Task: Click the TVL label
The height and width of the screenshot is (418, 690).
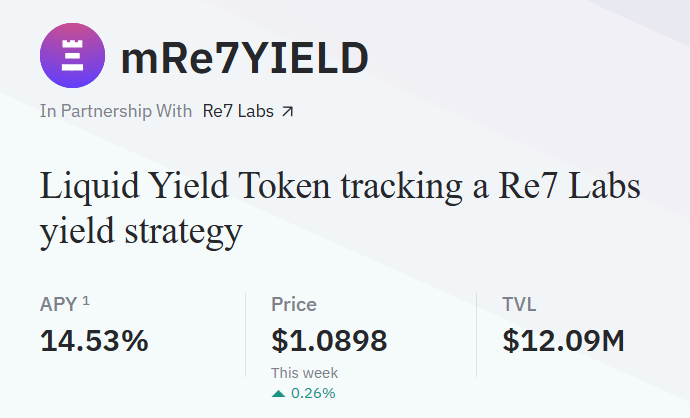Action: tap(519, 305)
